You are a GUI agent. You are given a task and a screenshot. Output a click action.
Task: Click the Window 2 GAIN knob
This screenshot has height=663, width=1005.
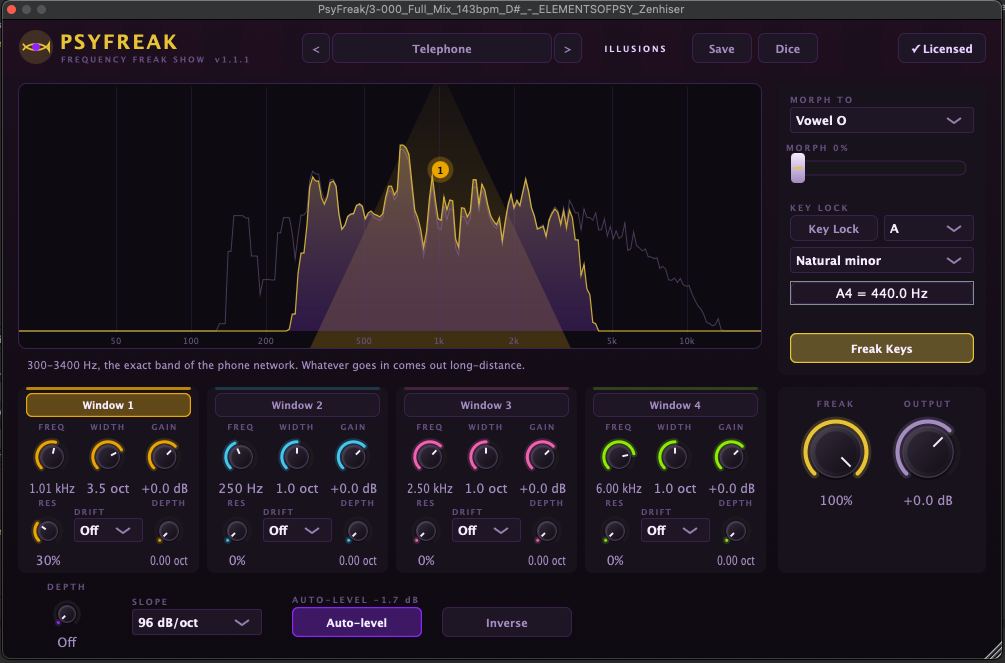pyautogui.click(x=353, y=457)
